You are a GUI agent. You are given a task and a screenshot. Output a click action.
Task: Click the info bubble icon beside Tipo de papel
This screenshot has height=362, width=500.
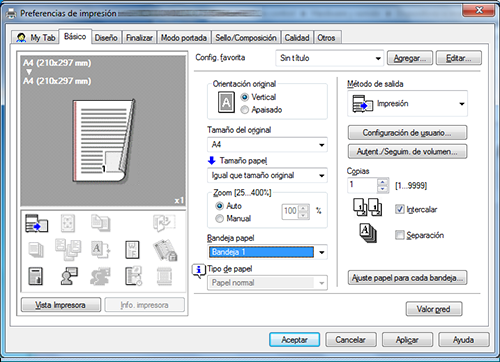199,270
